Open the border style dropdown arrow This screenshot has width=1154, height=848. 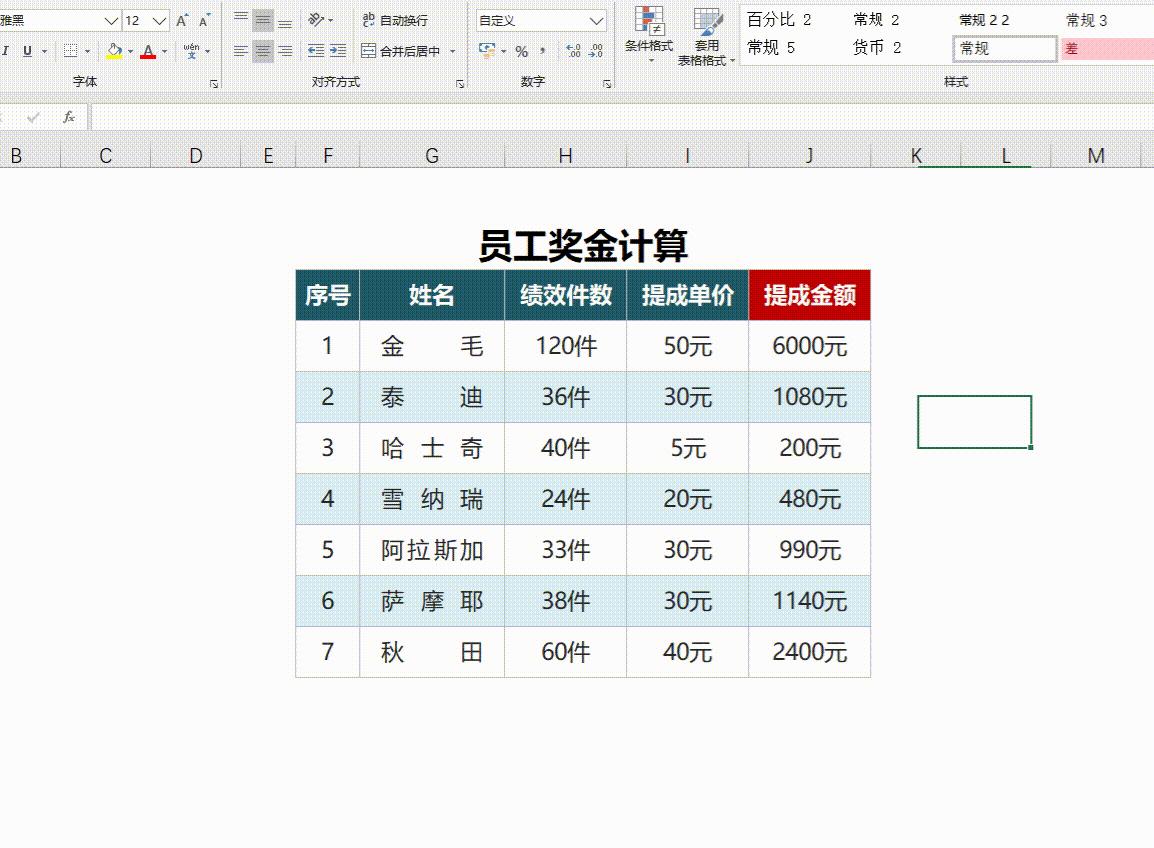tap(87, 51)
